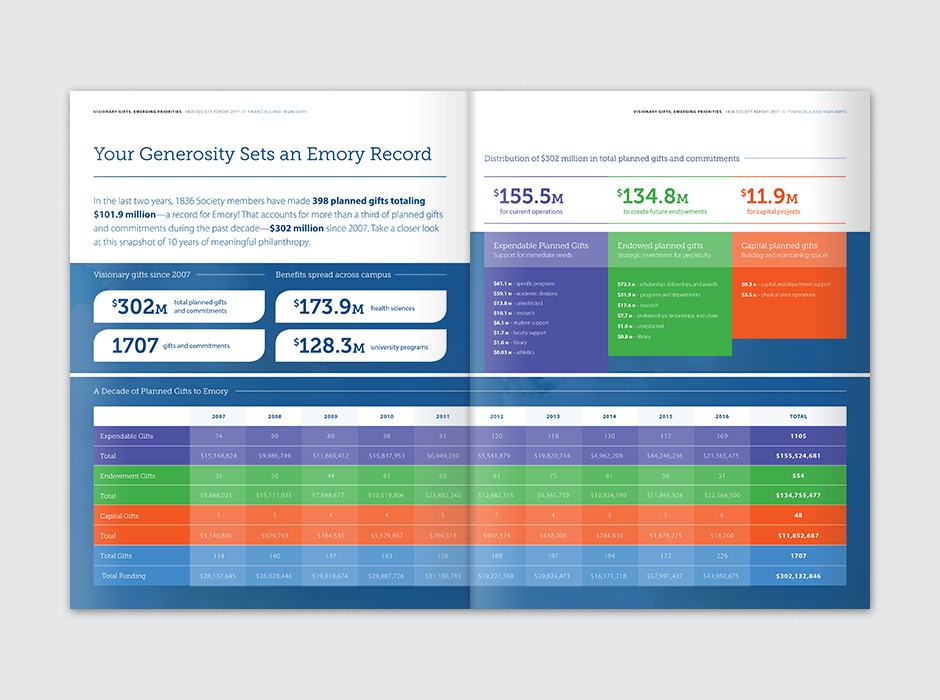The image size is (940, 700).
Task: Click "A Decade of Planned Gifts to Emory" heading
Action: pyautogui.click(x=161, y=391)
